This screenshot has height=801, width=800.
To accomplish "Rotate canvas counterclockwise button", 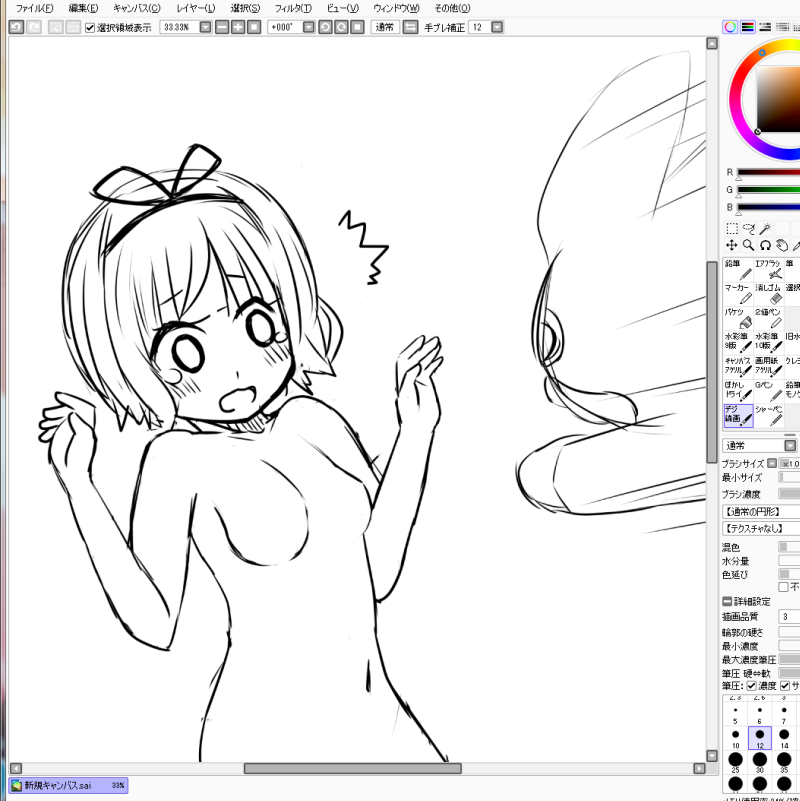I will [325, 27].
